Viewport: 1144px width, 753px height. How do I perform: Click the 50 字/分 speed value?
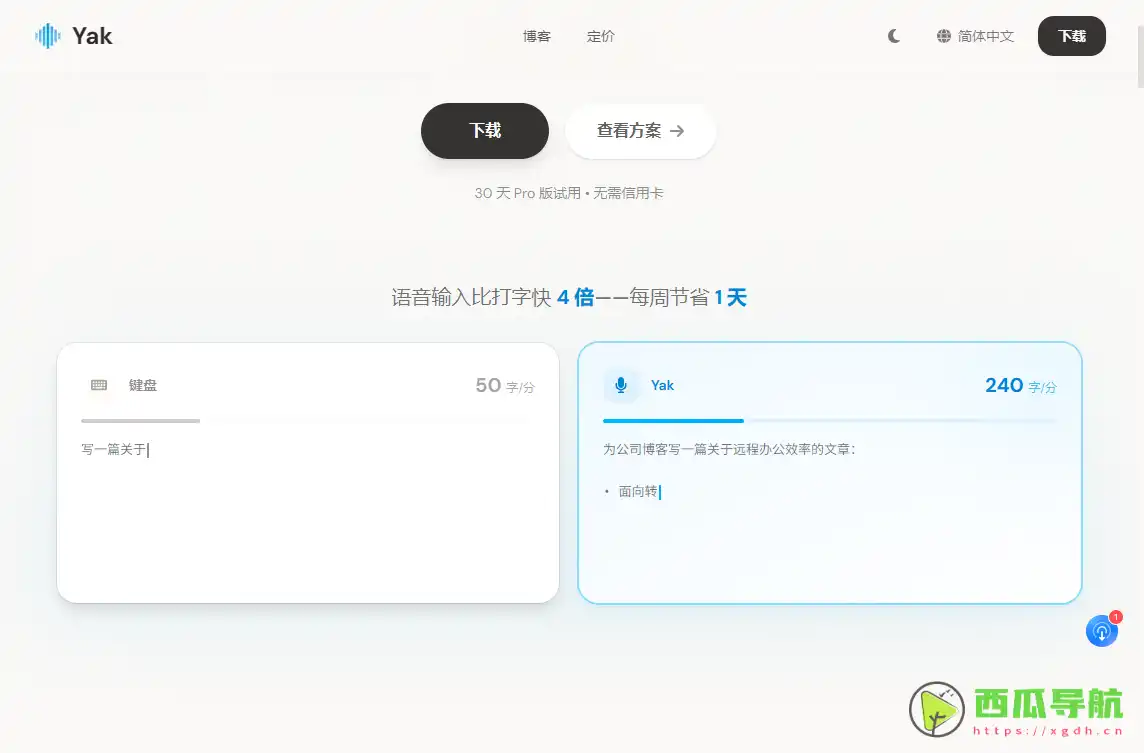(505, 385)
